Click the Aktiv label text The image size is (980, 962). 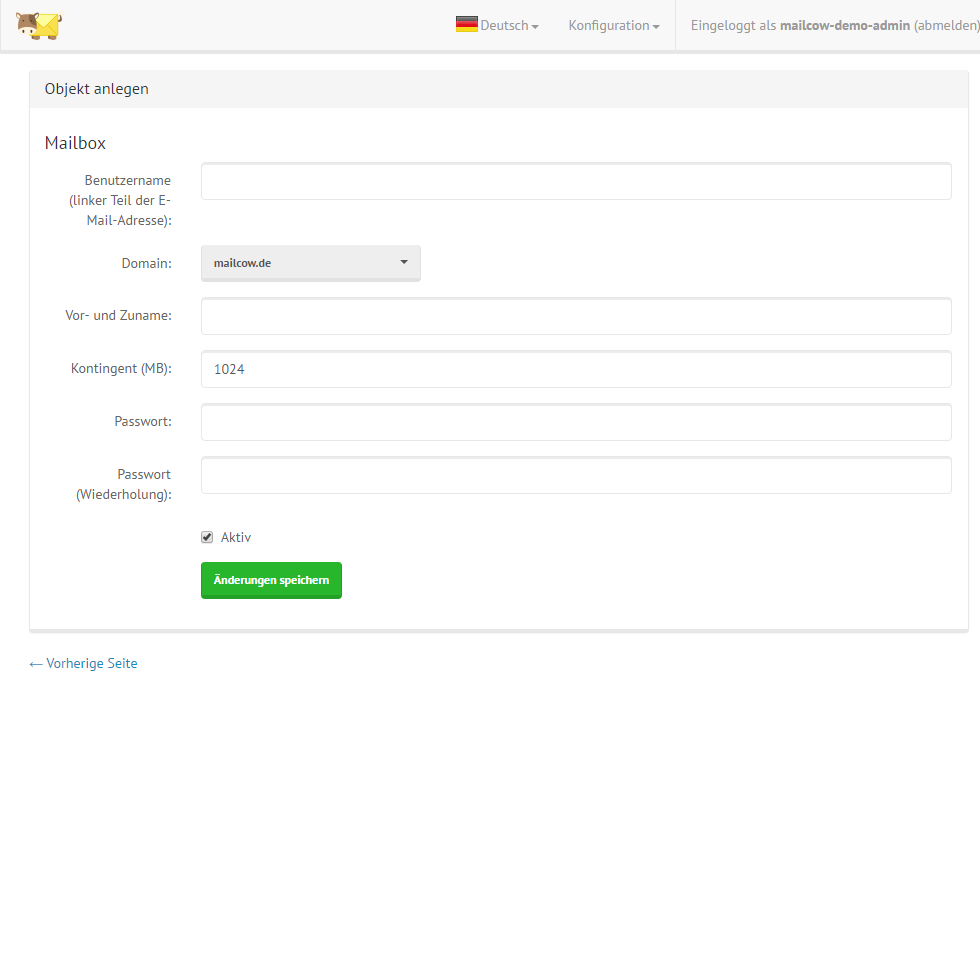pos(236,537)
